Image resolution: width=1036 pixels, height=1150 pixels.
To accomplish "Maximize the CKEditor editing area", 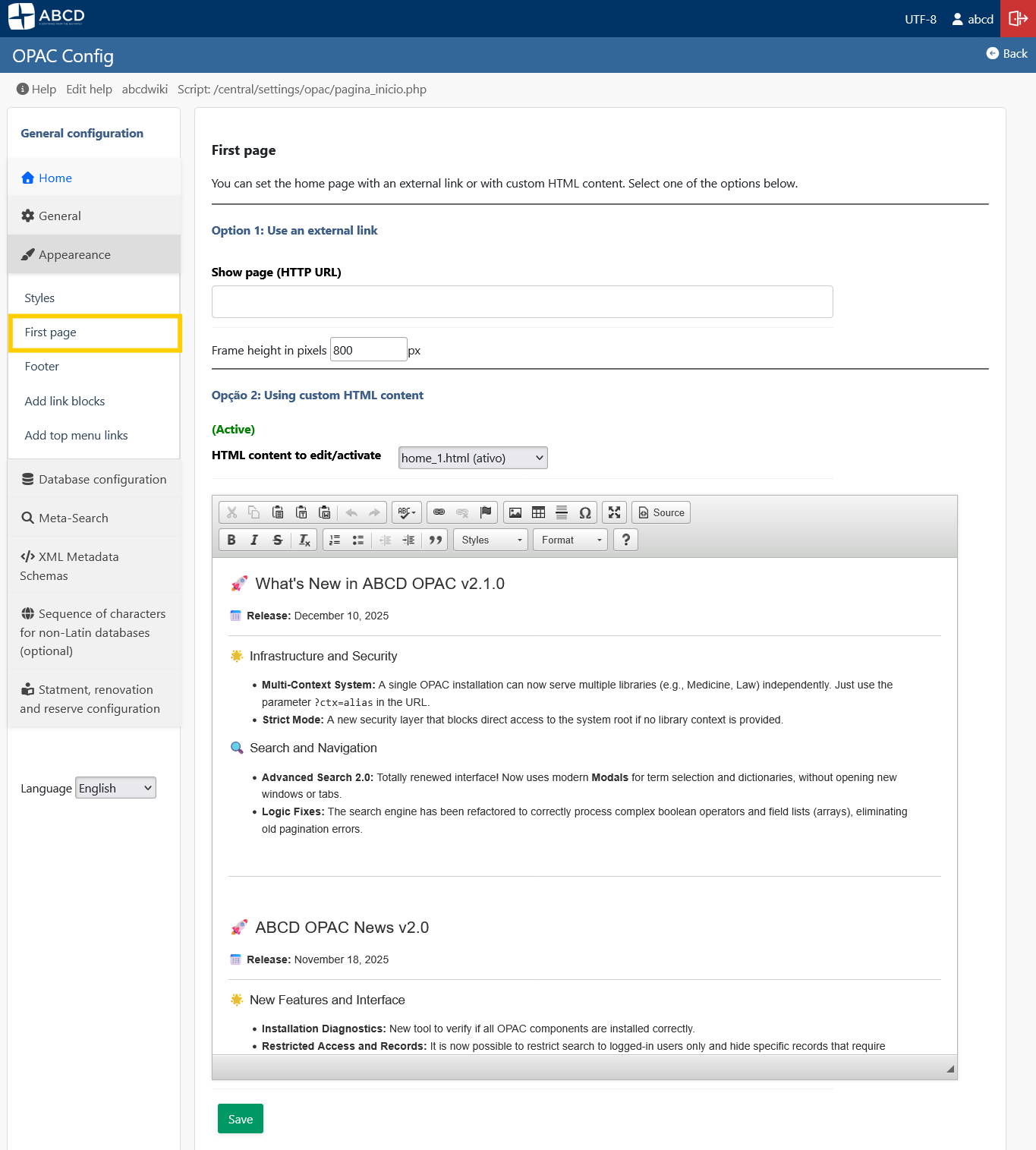I will tap(614, 512).
